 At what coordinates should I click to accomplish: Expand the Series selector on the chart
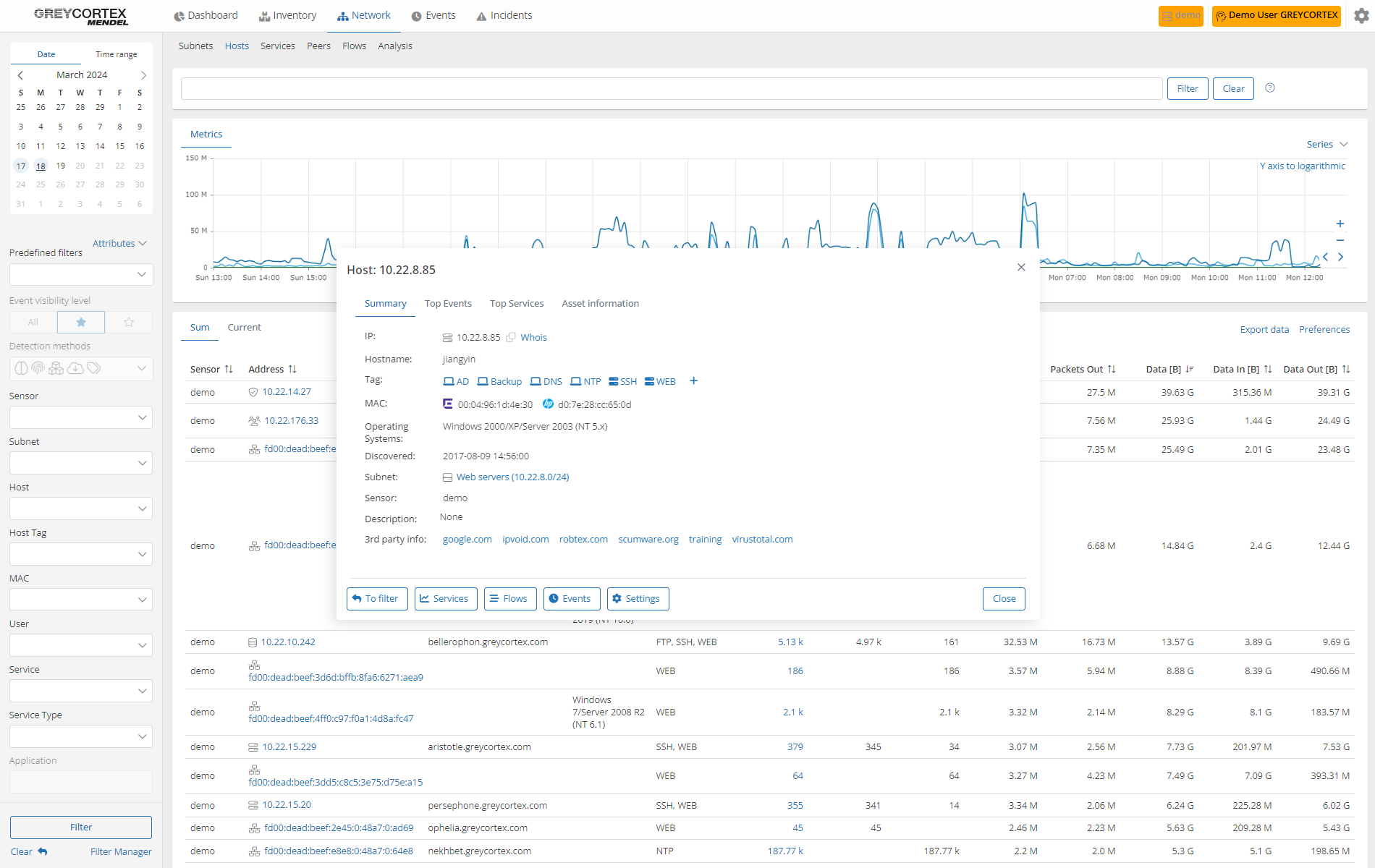pyautogui.click(x=1327, y=144)
